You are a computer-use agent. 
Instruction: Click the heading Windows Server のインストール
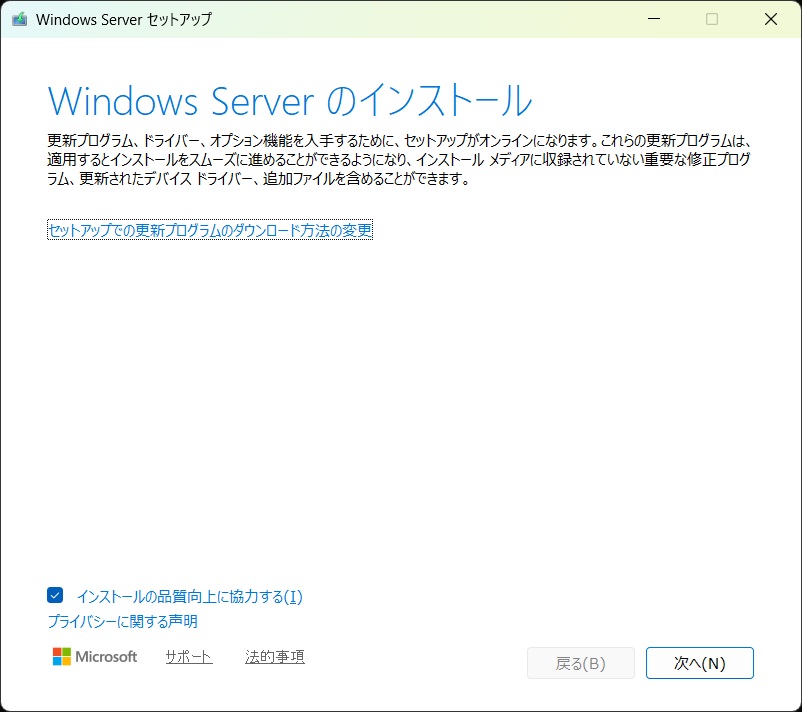point(289,101)
